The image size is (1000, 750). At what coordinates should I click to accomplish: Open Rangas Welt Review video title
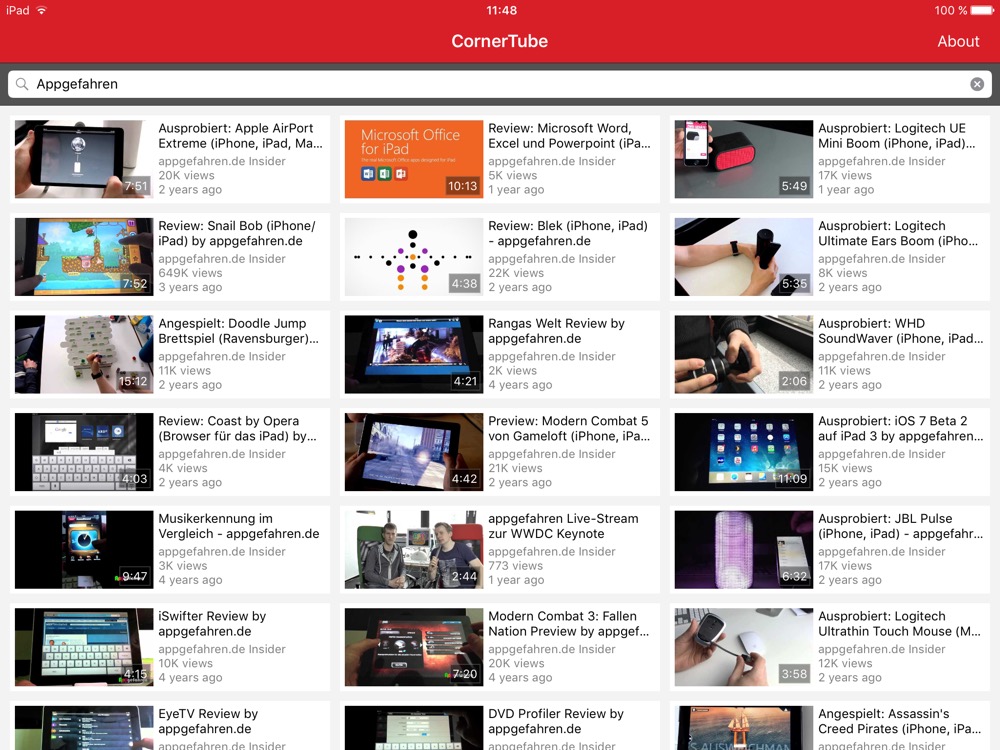(556, 331)
